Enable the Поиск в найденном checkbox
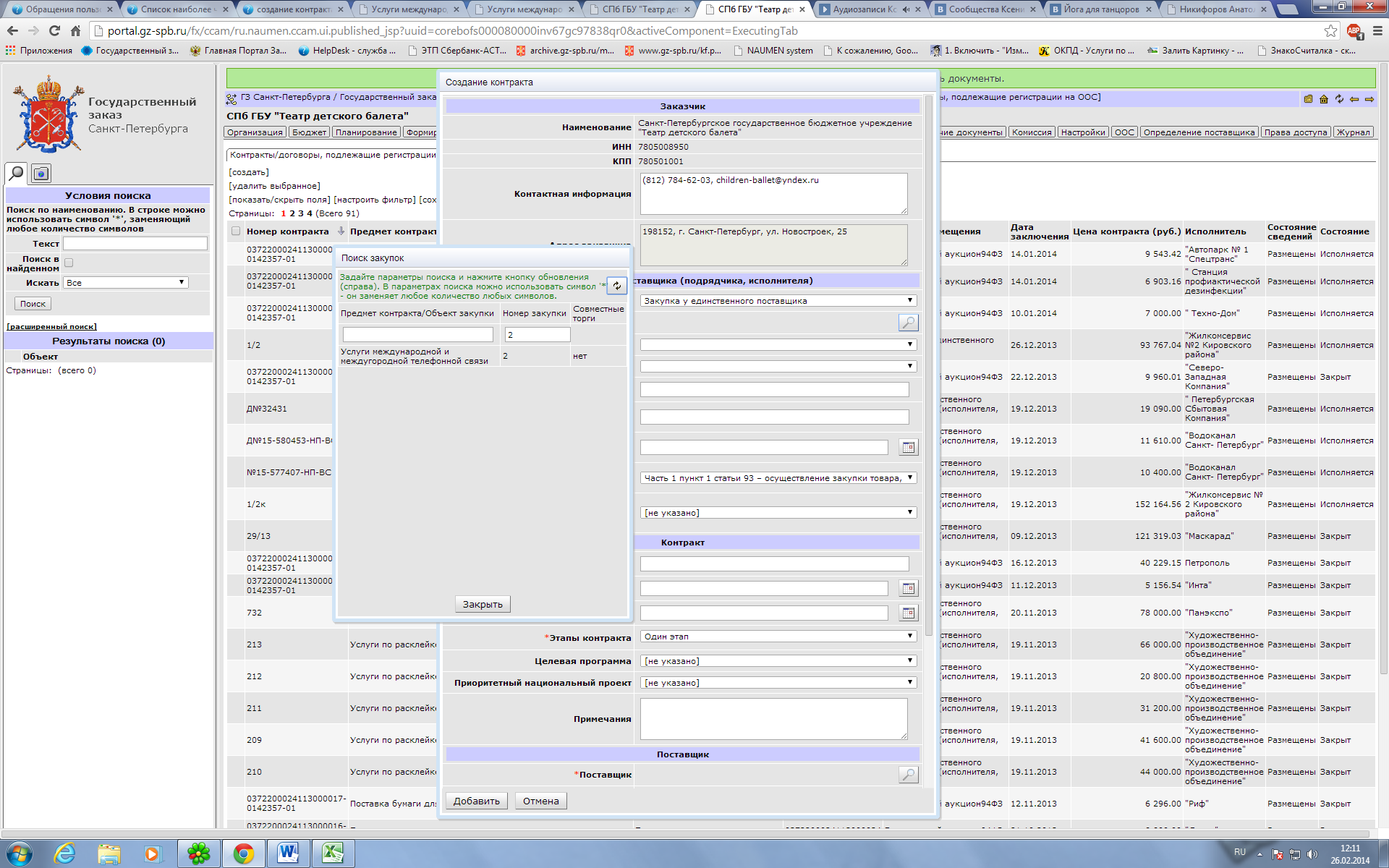This screenshot has width=1389, height=868. 69,263
